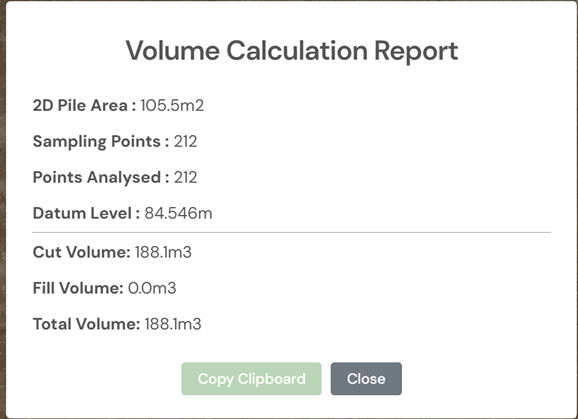Select the Sampling Points value 212
The image size is (578, 419).
[185, 142]
